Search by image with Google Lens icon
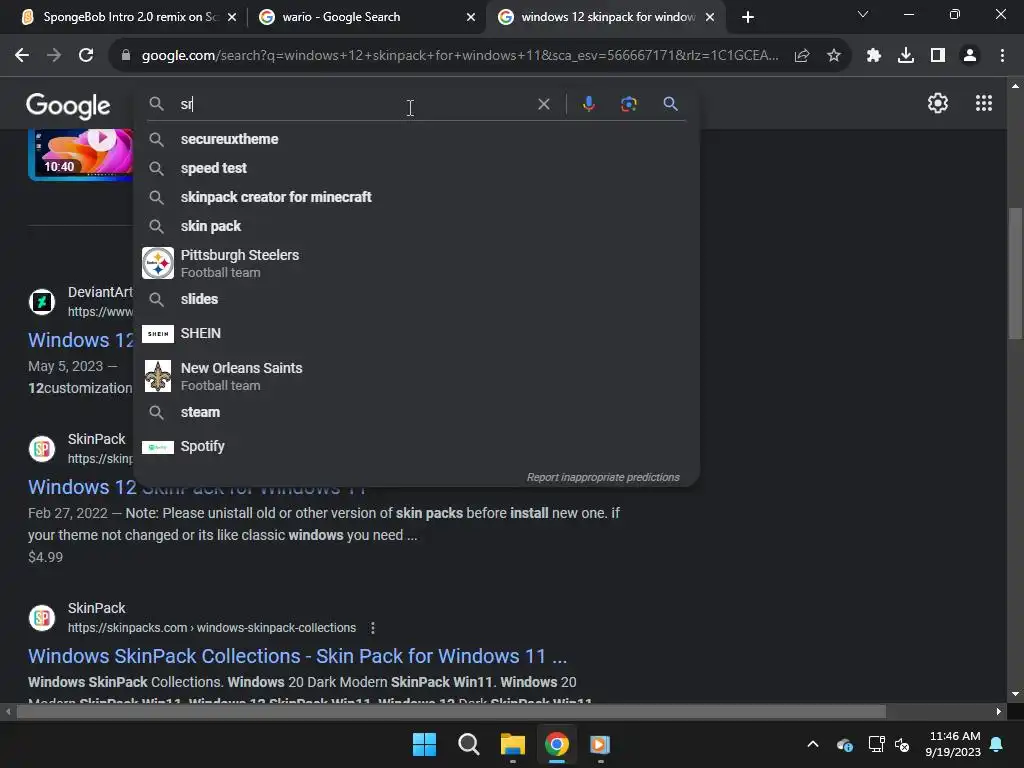The image size is (1024, 768). click(628, 104)
